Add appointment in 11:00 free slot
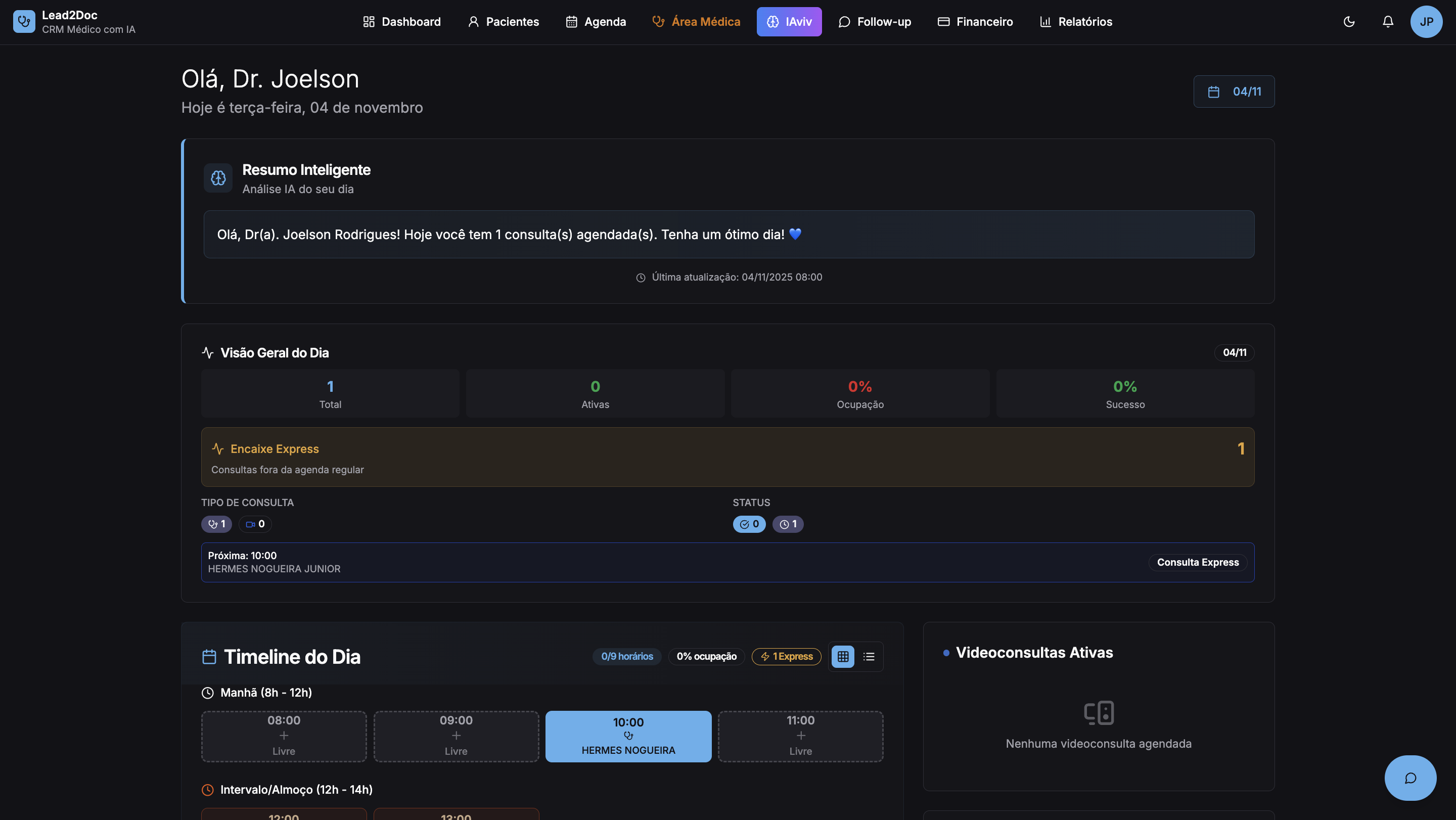This screenshot has width=1456, height=820. 800,736
